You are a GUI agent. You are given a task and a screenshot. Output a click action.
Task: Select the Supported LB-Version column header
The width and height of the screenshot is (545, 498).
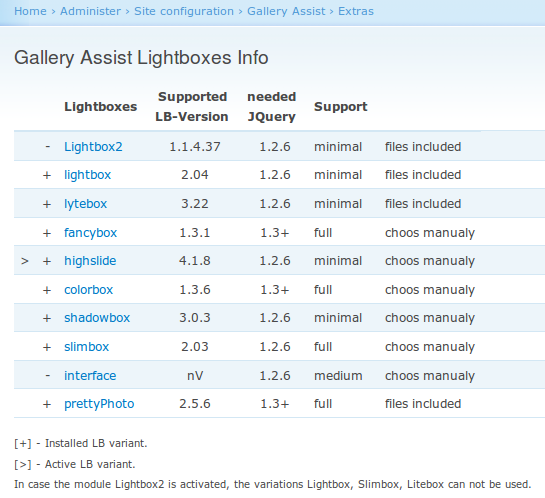tap(192, 107)
